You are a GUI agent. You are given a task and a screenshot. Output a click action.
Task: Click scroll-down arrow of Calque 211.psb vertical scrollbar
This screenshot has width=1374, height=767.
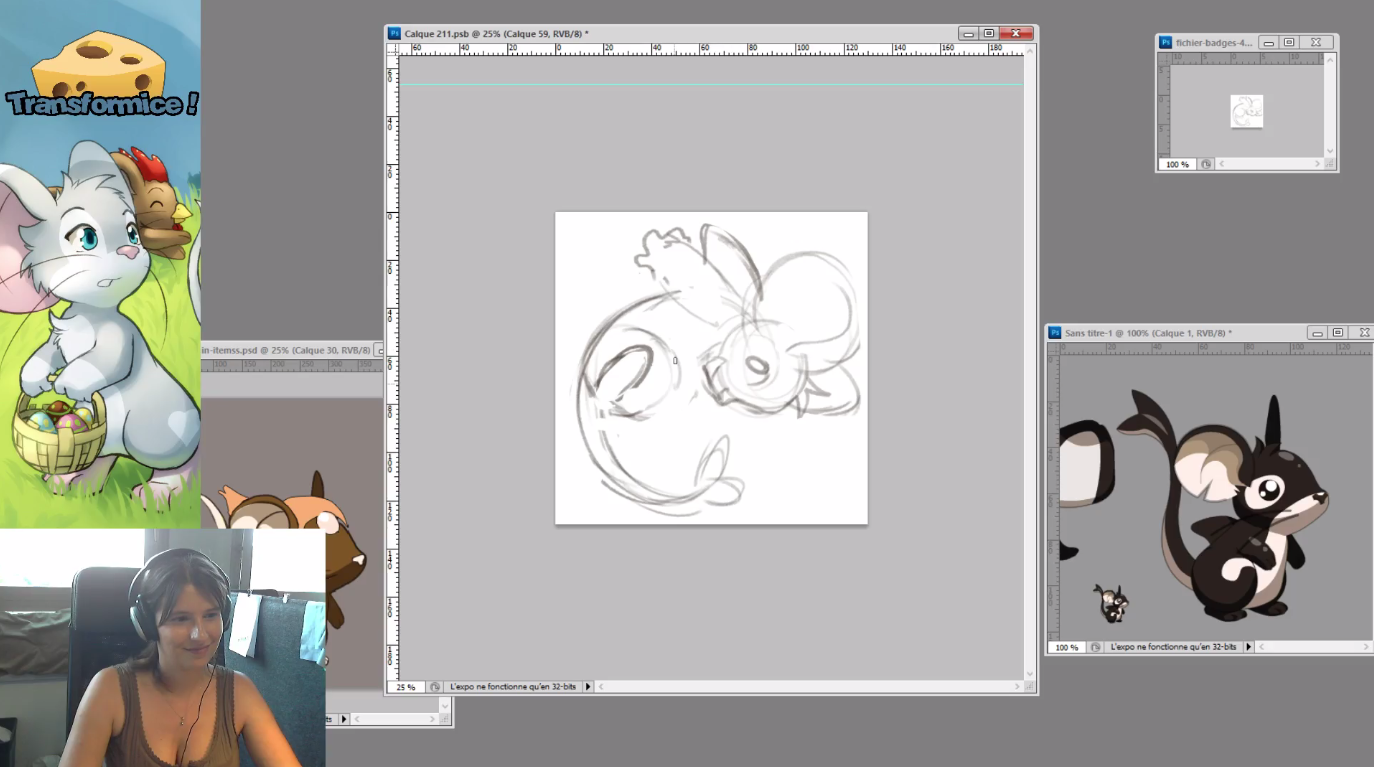click(x=1030, y=674)
